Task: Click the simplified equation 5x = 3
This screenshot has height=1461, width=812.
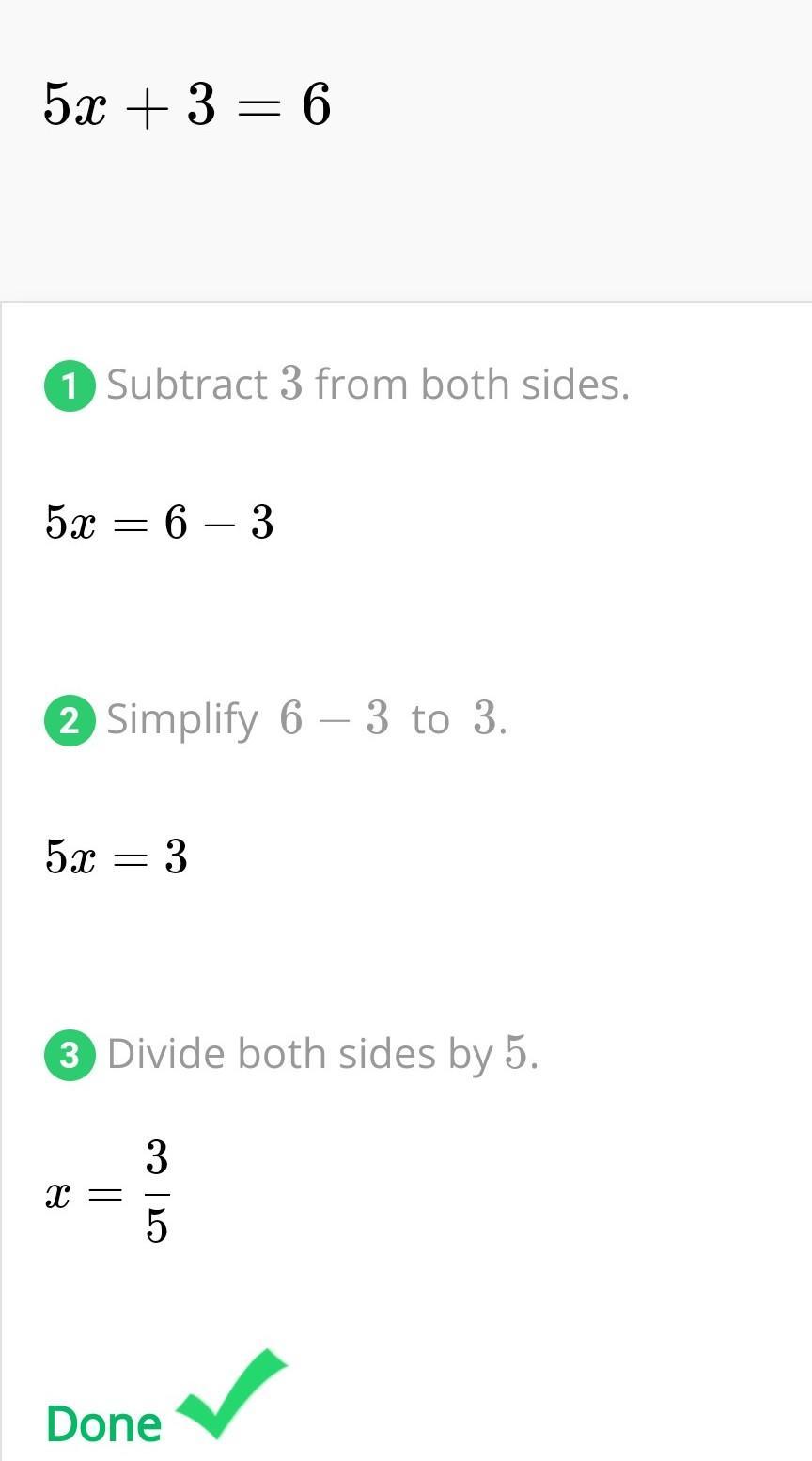Action: click(x=116, y=856)
